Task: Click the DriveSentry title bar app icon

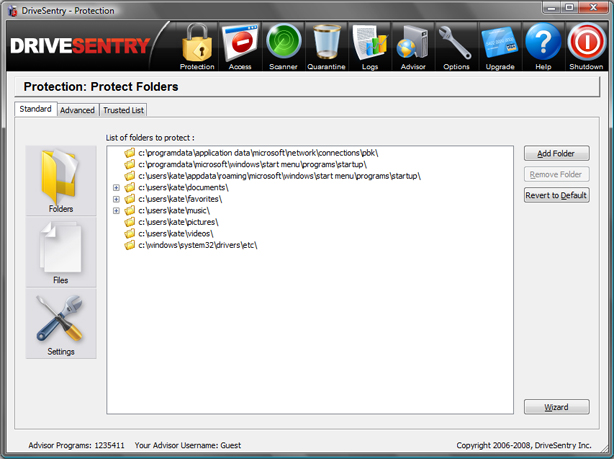Action: [x=13, y=11]
